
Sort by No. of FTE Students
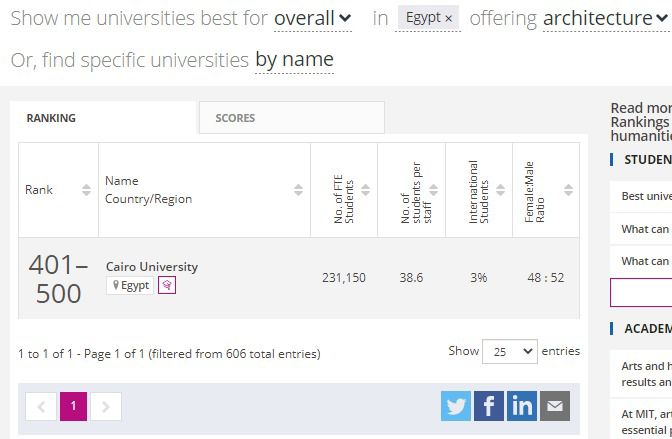pyautogui.click(x=365, y=190)
